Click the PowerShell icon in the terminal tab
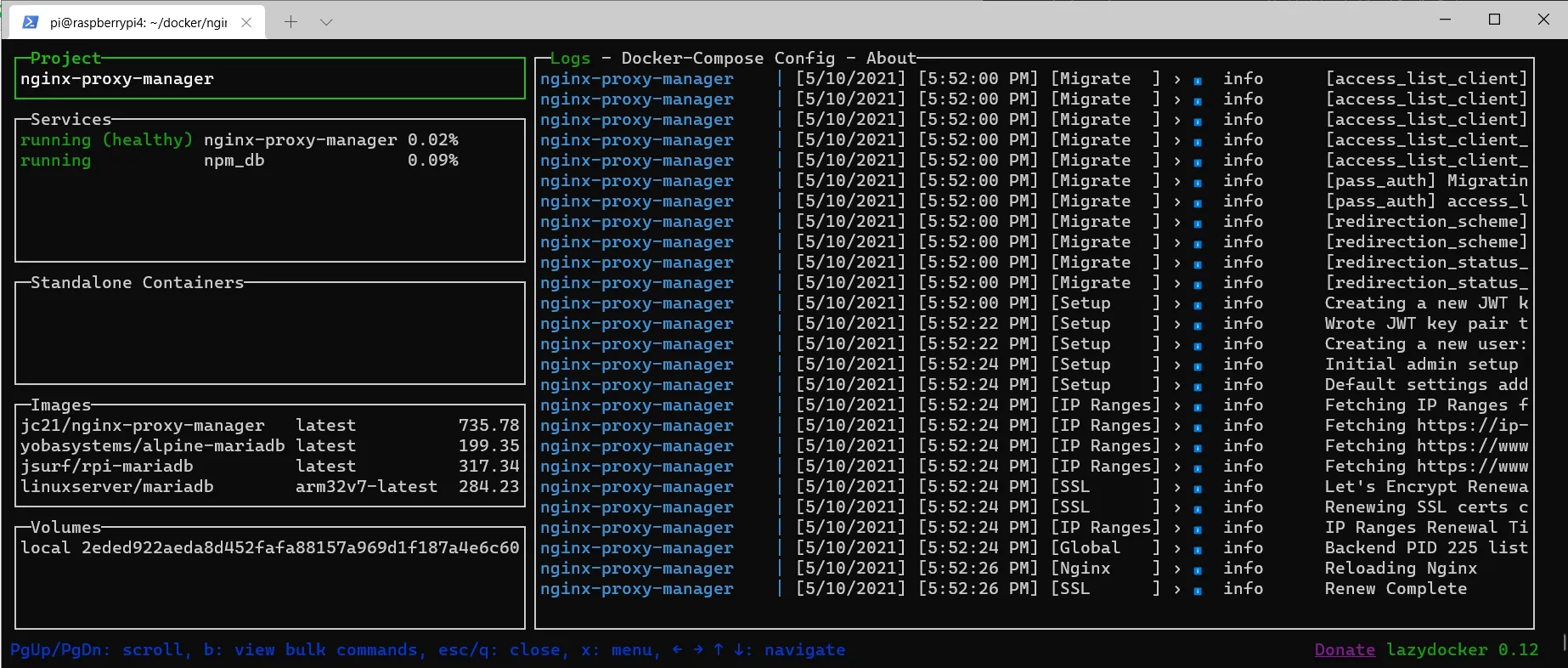 tap(31, 23)
